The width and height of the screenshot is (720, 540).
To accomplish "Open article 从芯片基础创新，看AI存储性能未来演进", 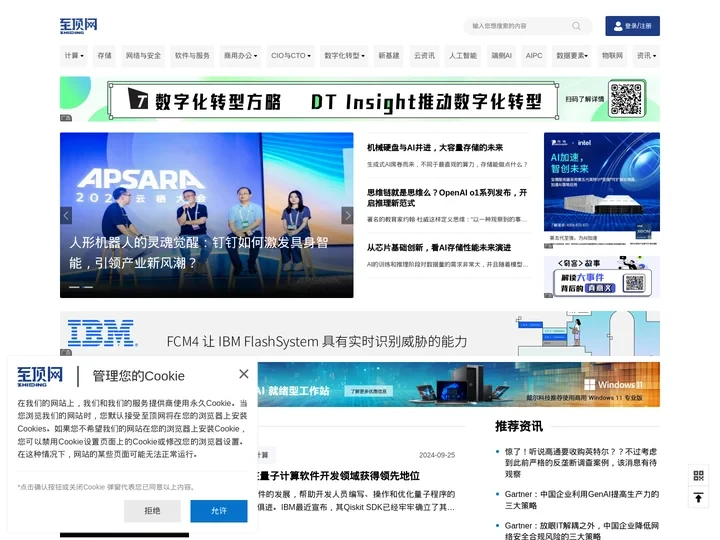I will pos(439,248).
